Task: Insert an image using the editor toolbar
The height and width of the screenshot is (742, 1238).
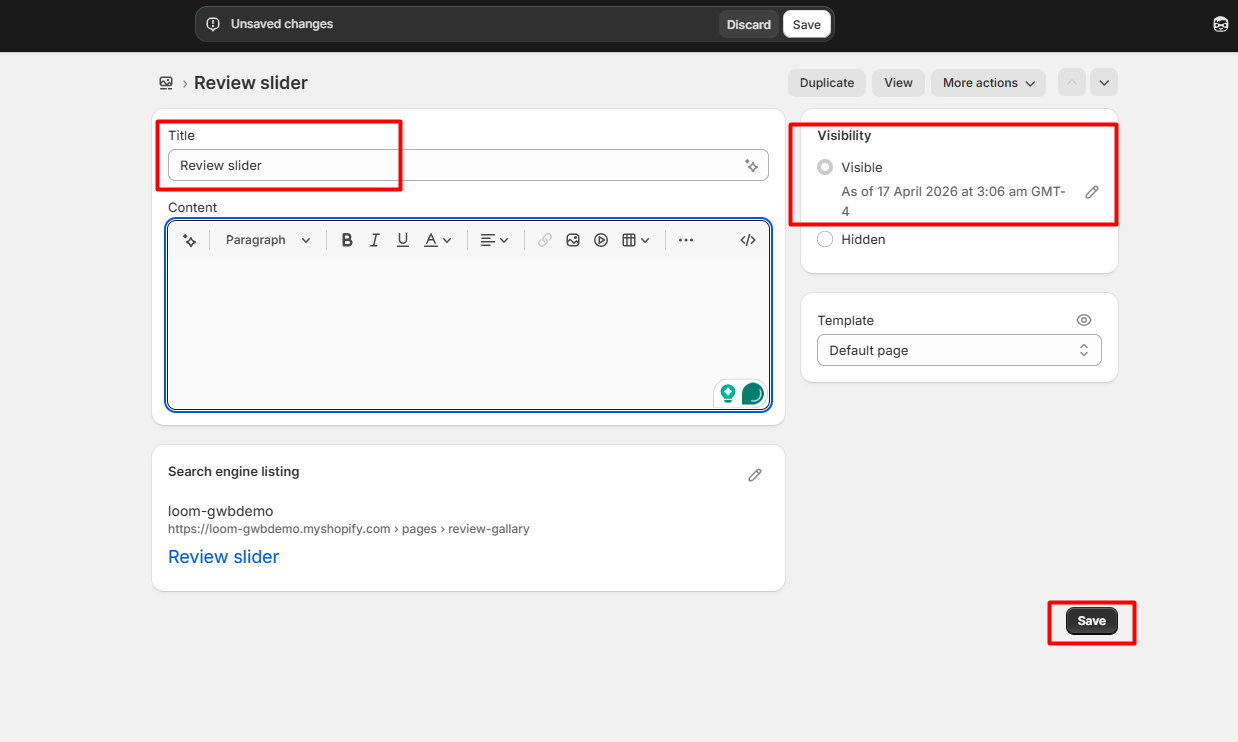Action: (x=573, y=240)
